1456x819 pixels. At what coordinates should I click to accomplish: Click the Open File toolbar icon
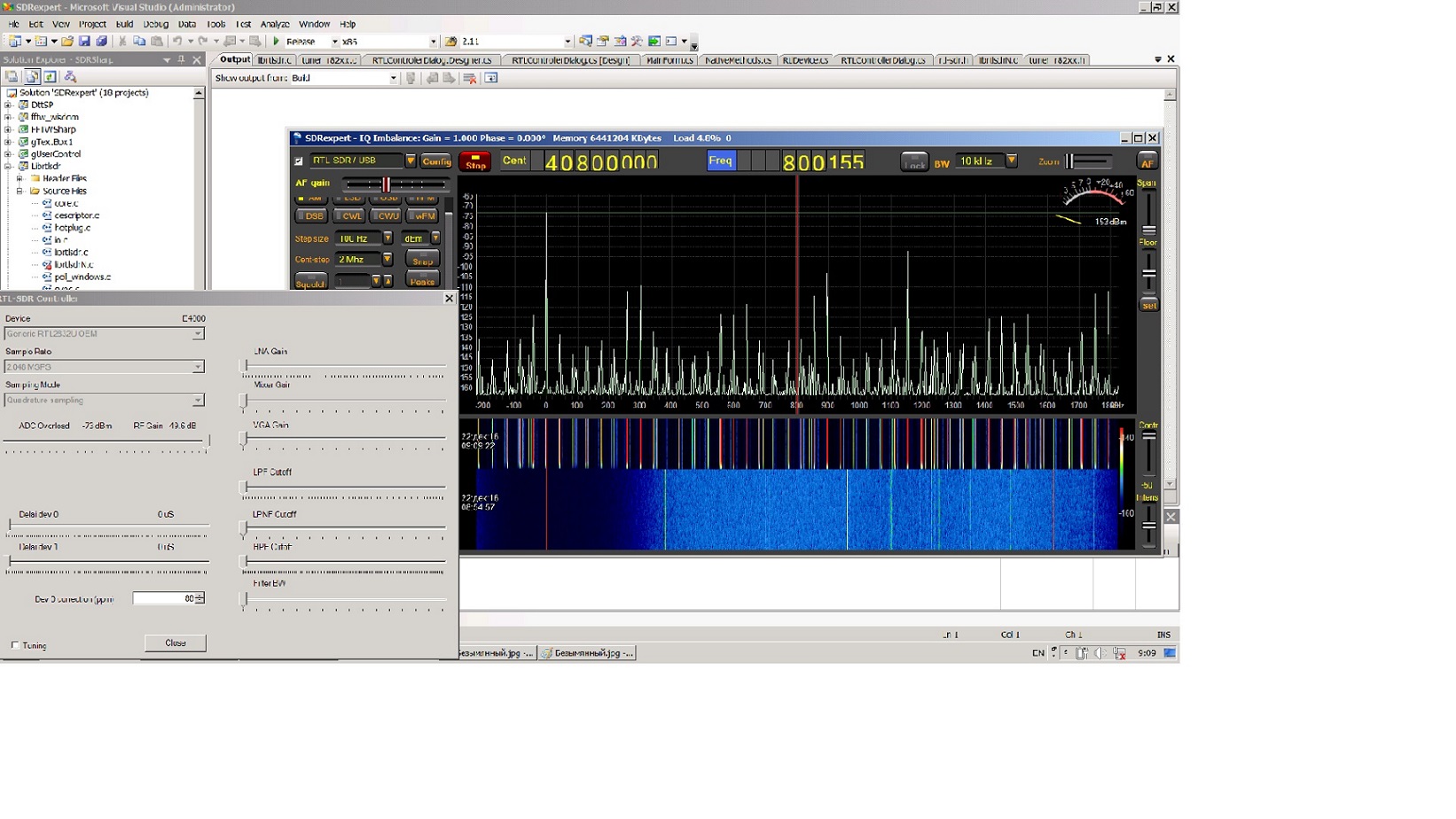(x=67, y=42)
